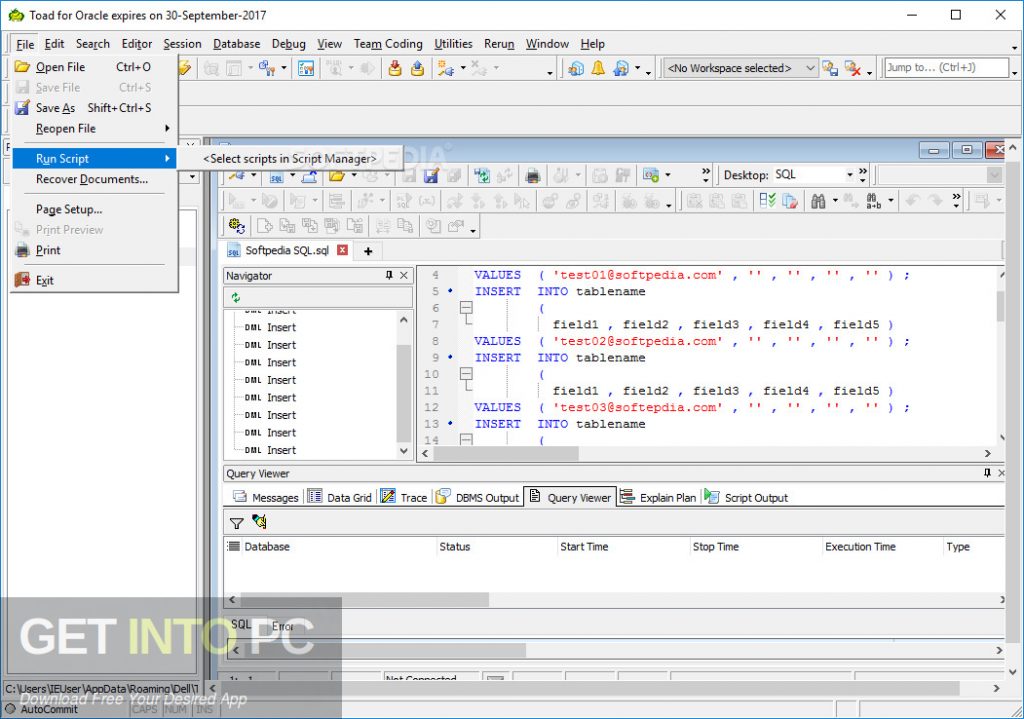Choose Save As from File menu

click(x=95, y=108)
